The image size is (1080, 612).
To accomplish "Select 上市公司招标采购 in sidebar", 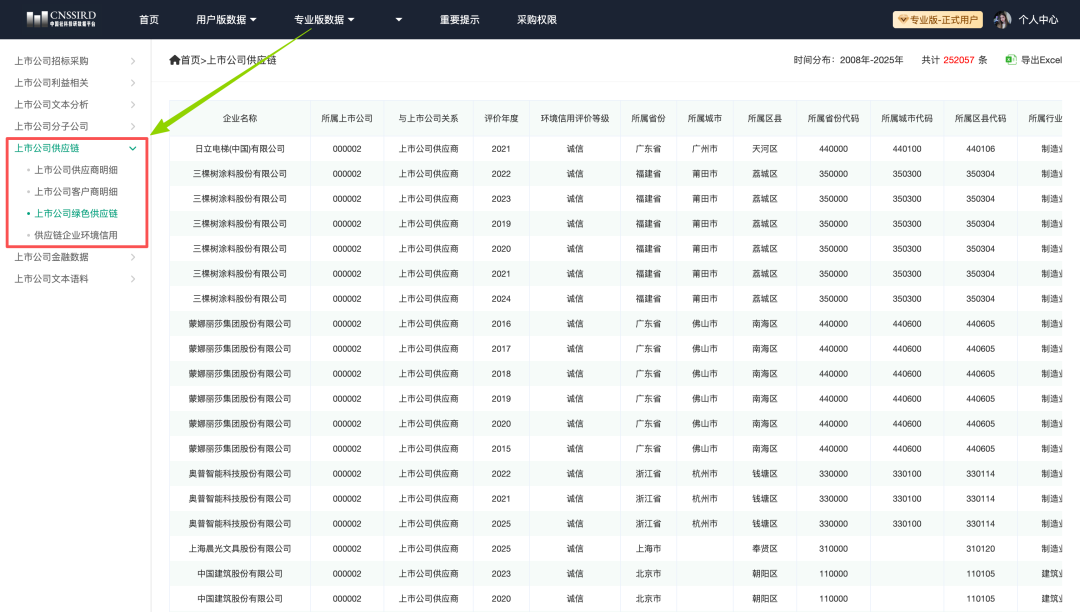I will click(x=52, y=61).
